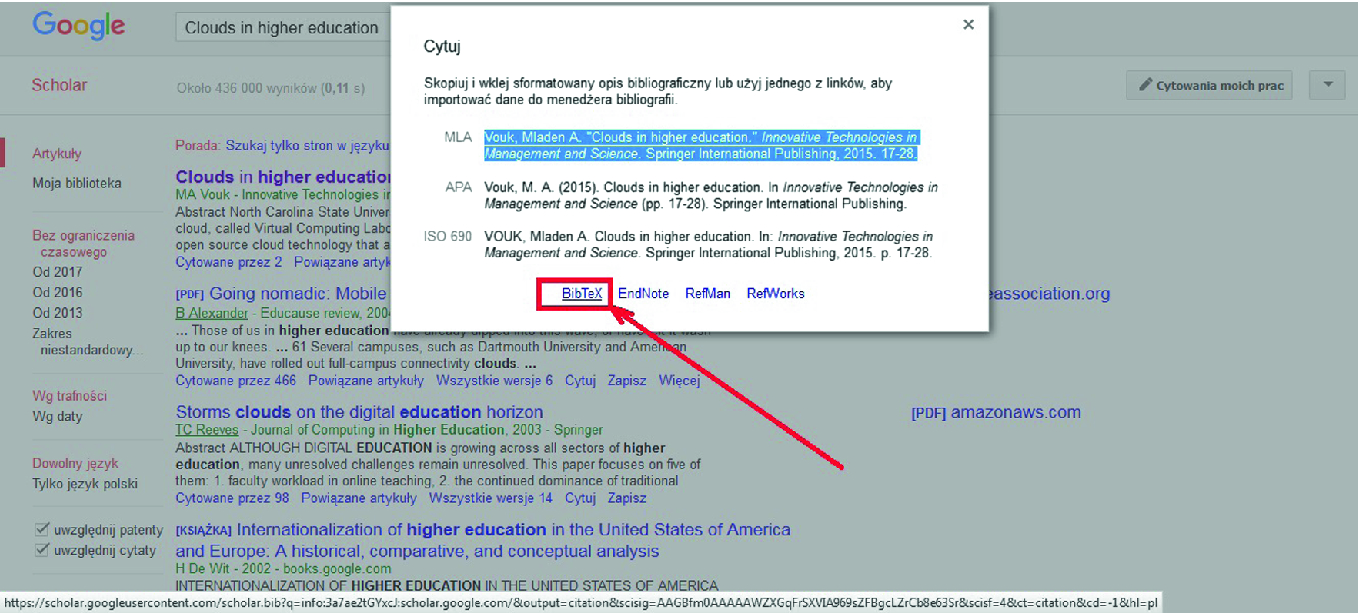Toggle the uwzględnij patenty checkbox
1358x613 pixels.
[42, 530]
